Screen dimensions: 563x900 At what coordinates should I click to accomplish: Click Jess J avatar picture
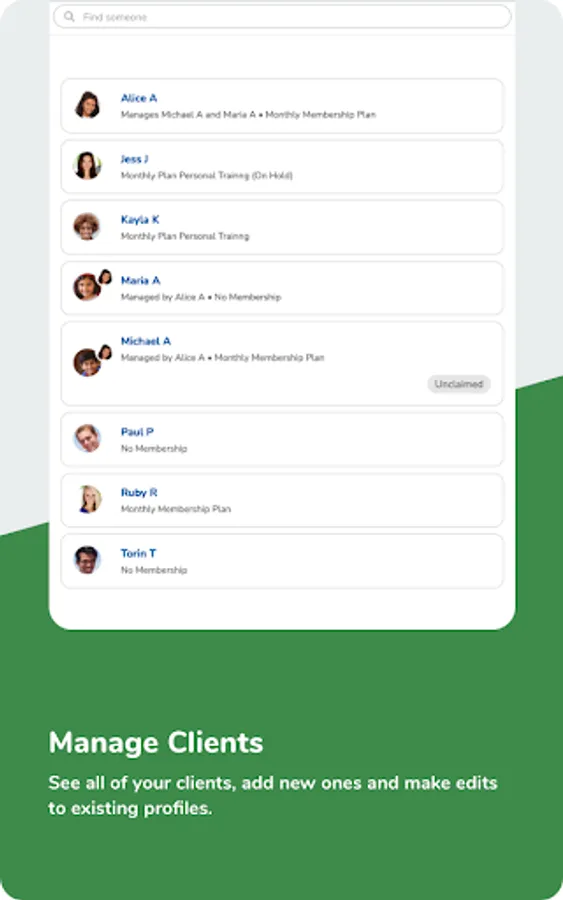click(x=87, y=166)
